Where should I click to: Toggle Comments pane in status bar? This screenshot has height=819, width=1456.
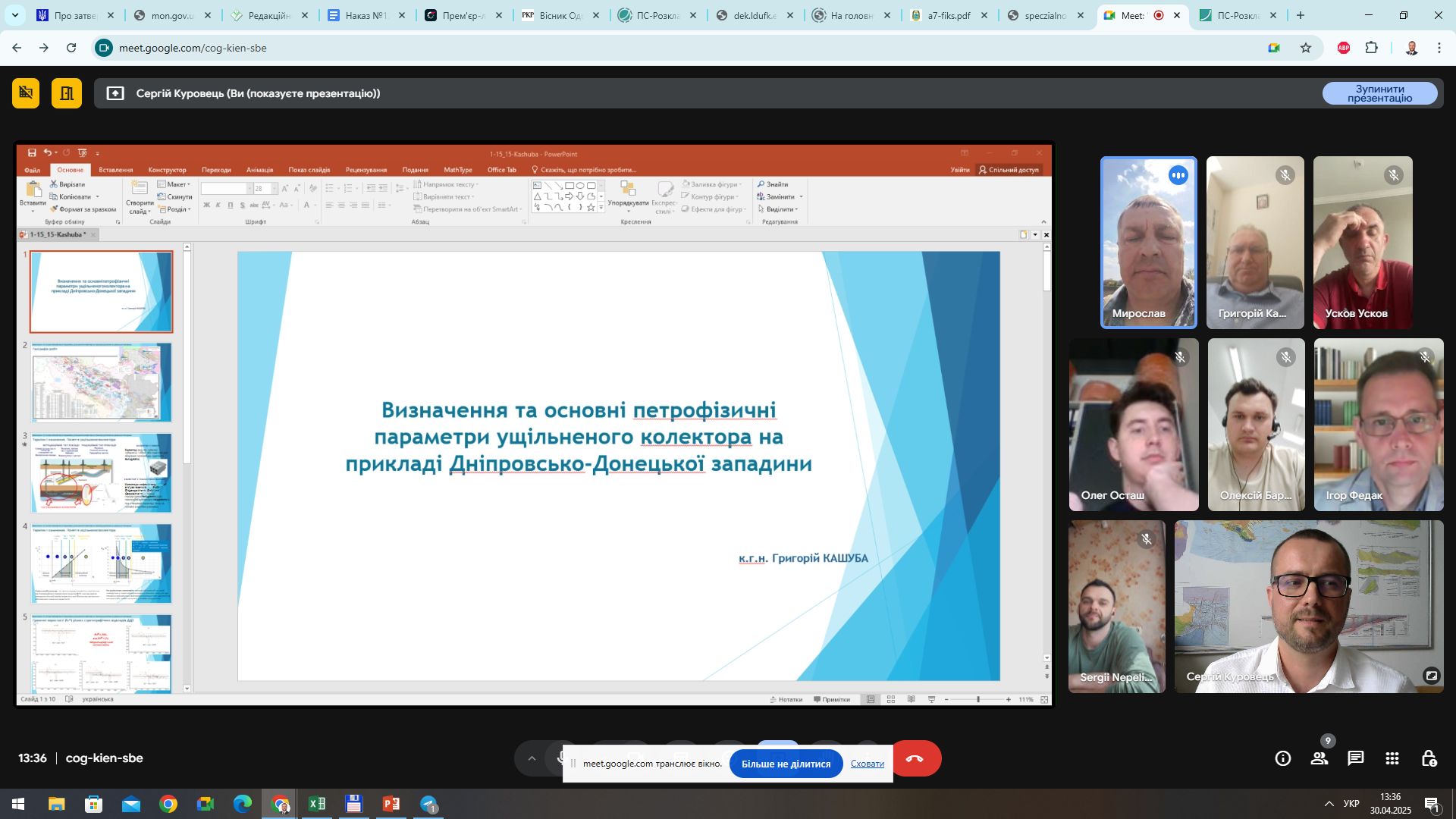[x=832, y=699]
